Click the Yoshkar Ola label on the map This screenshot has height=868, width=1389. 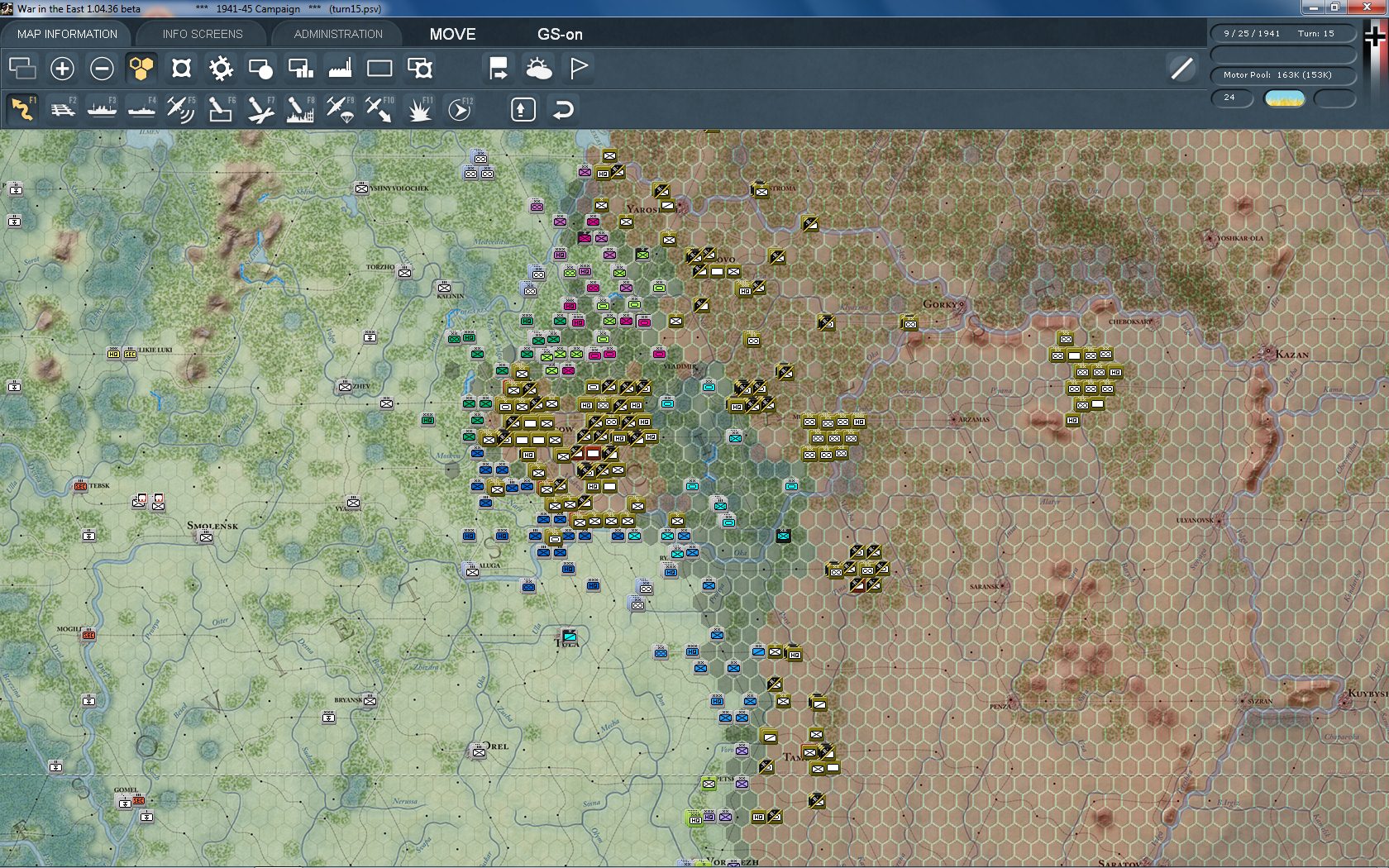pyautogui.click(x=1240, y=238)
